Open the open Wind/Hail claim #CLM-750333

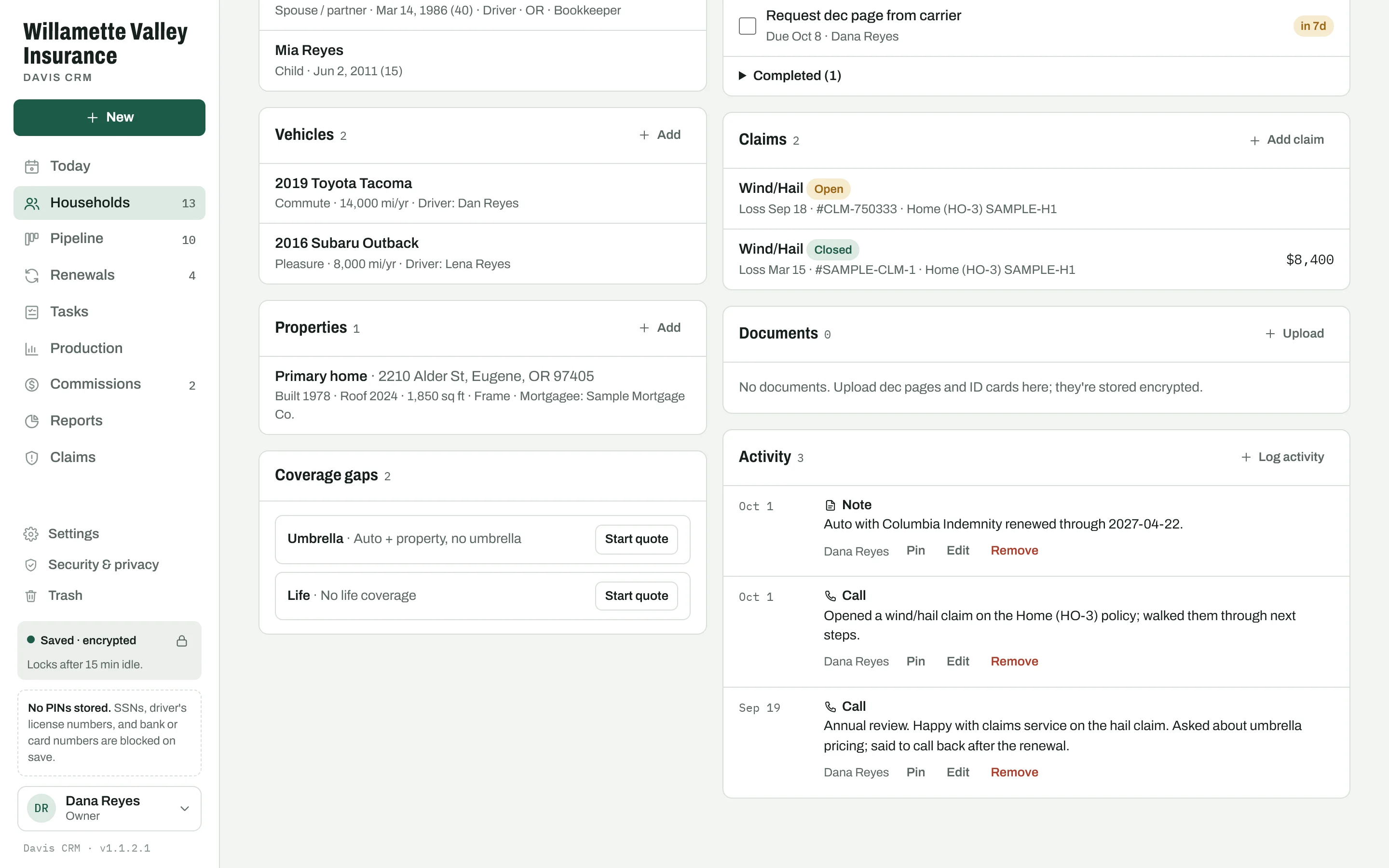1036,199
